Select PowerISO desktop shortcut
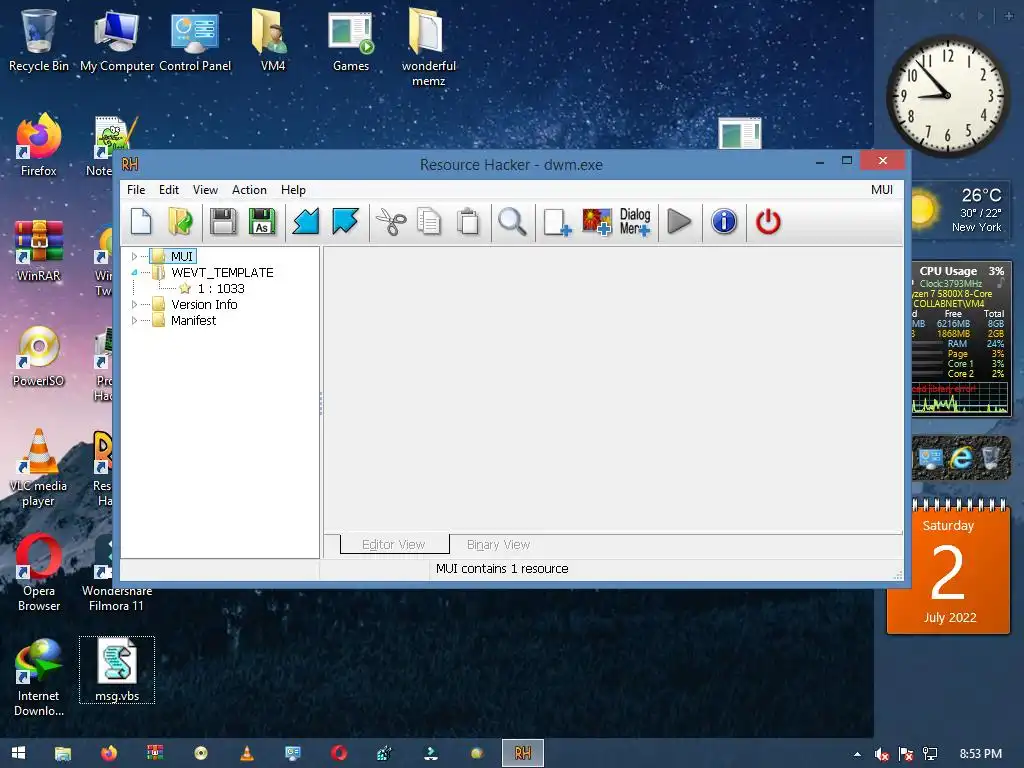Screen dimensions: 1024x768 coord(39,356)
